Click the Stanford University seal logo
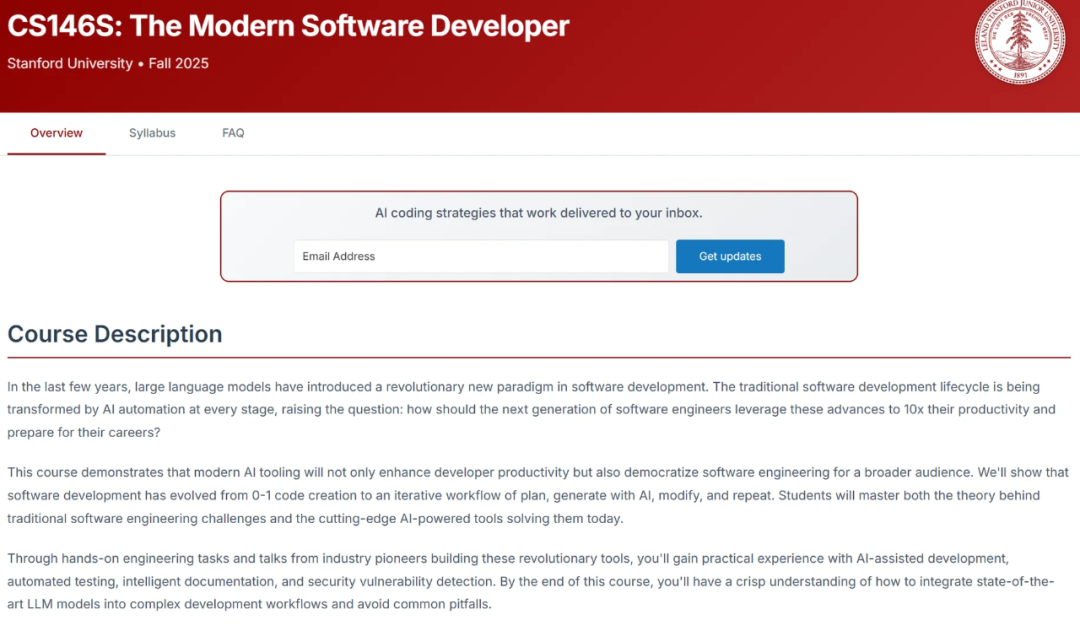The height and width of the screenshot is (636, 1080). 1020,40
